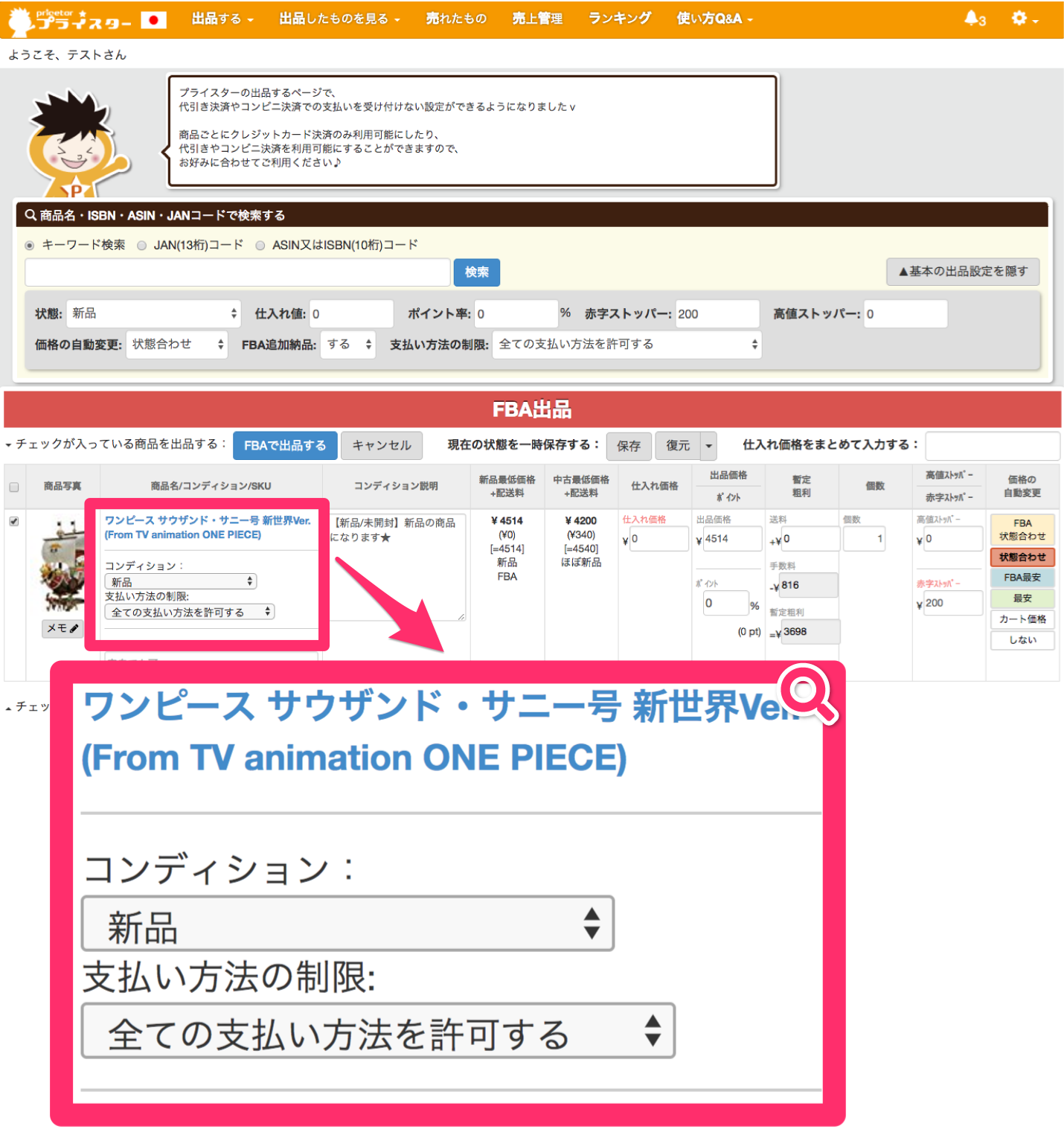Screen dimensions: 1064x1141
Task: Open the コンディション dropdown in product row
Action: pyautogui.click(x=182, y=581)
